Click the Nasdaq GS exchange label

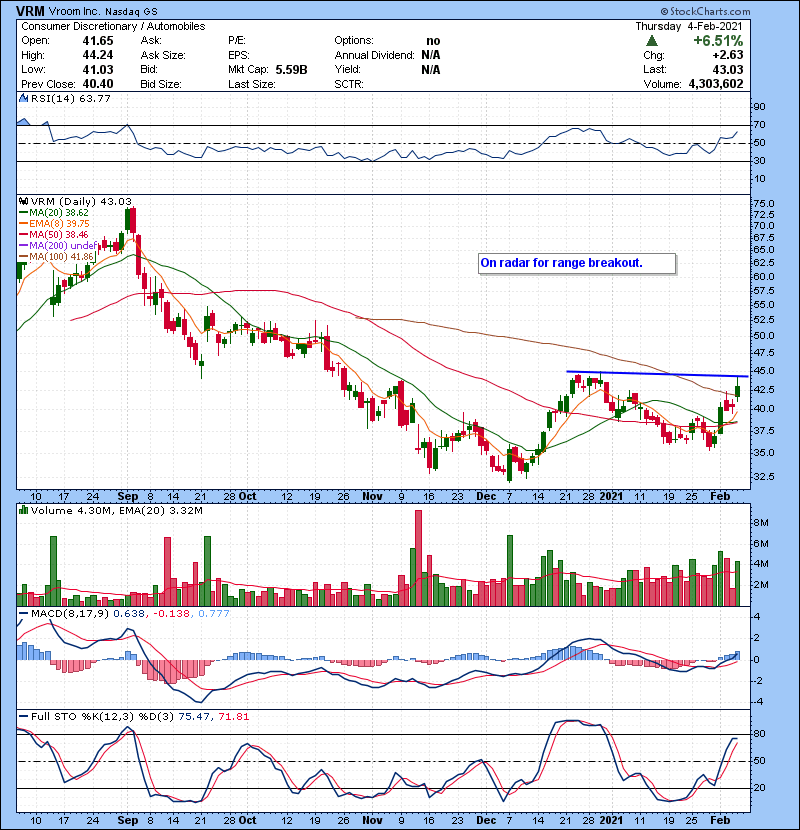(131, 12)
